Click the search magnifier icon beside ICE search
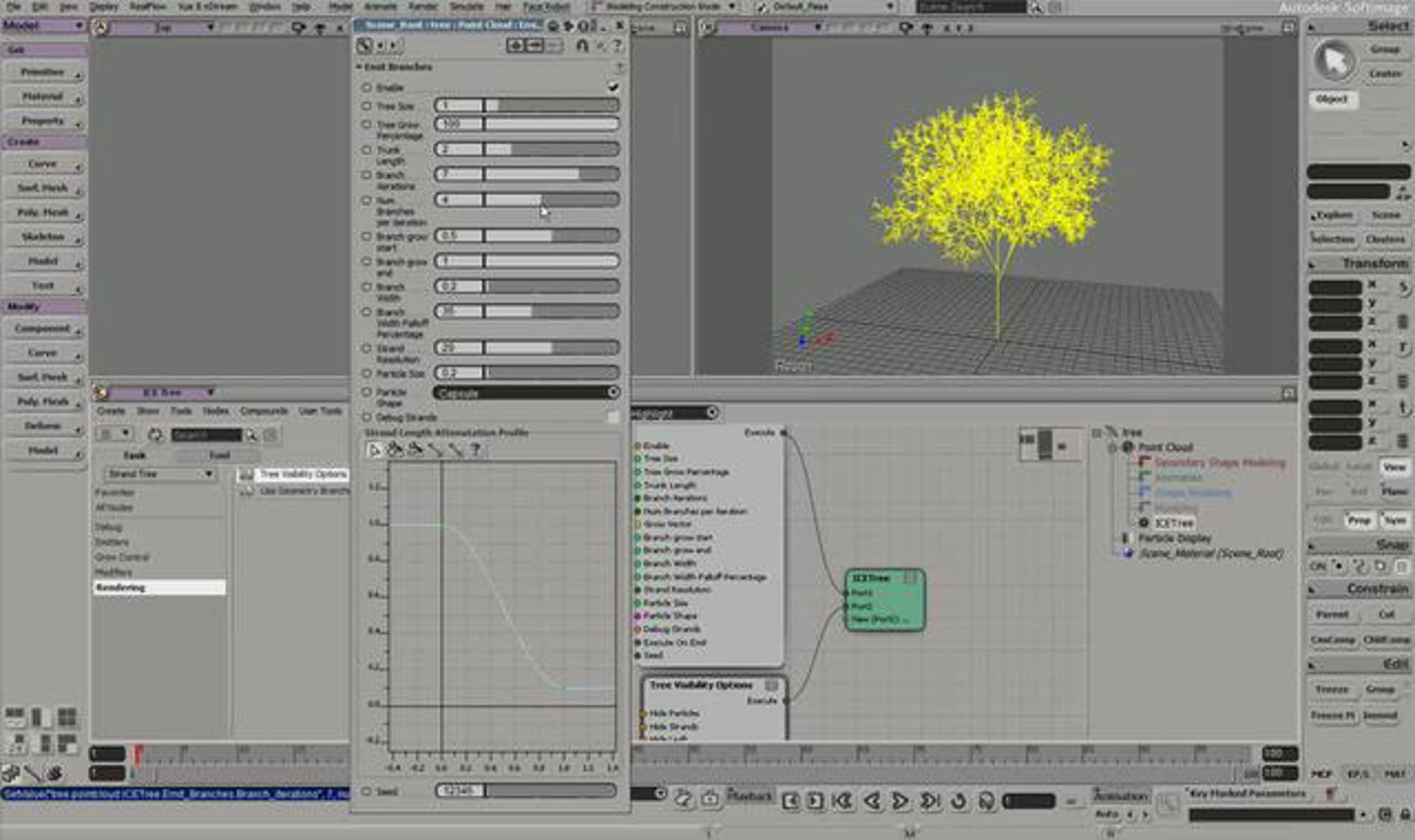 point(252,435)
